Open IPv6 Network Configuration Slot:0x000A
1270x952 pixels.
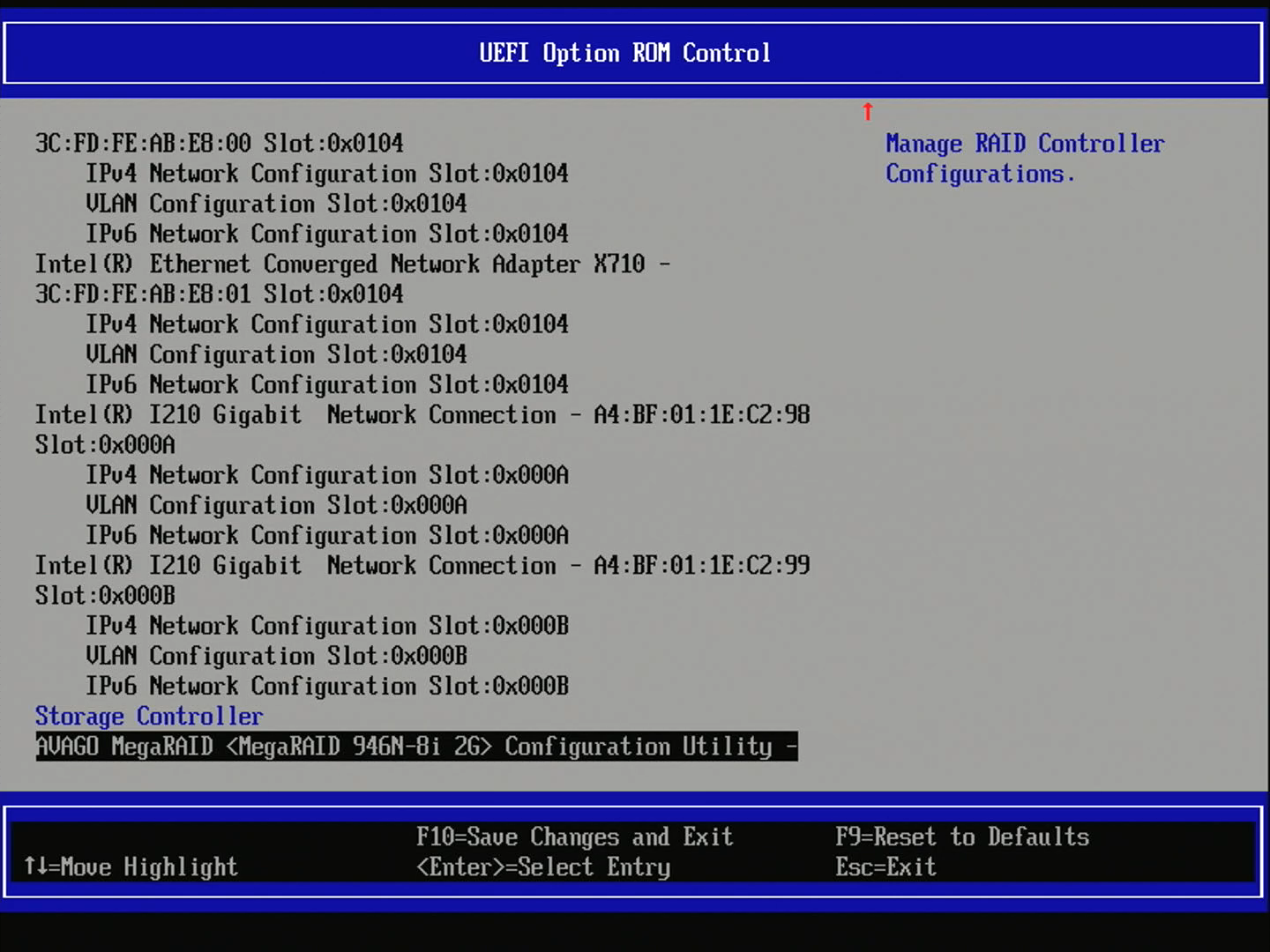pos(327,535)
